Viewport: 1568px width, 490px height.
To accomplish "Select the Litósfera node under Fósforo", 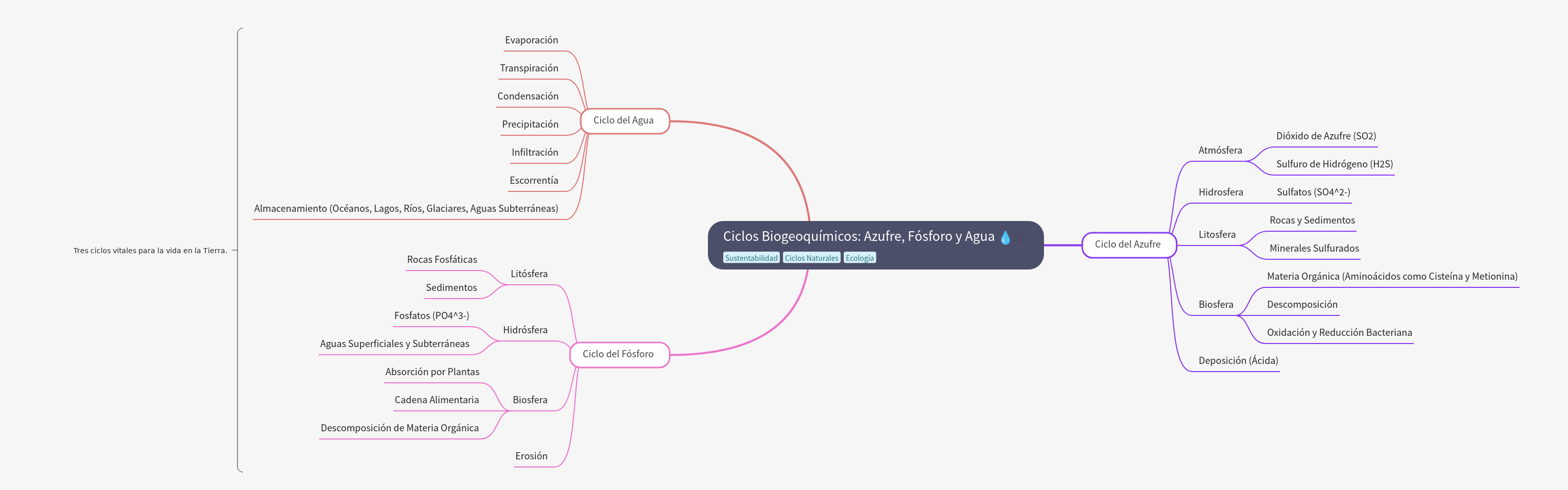I will pos(529,274).
